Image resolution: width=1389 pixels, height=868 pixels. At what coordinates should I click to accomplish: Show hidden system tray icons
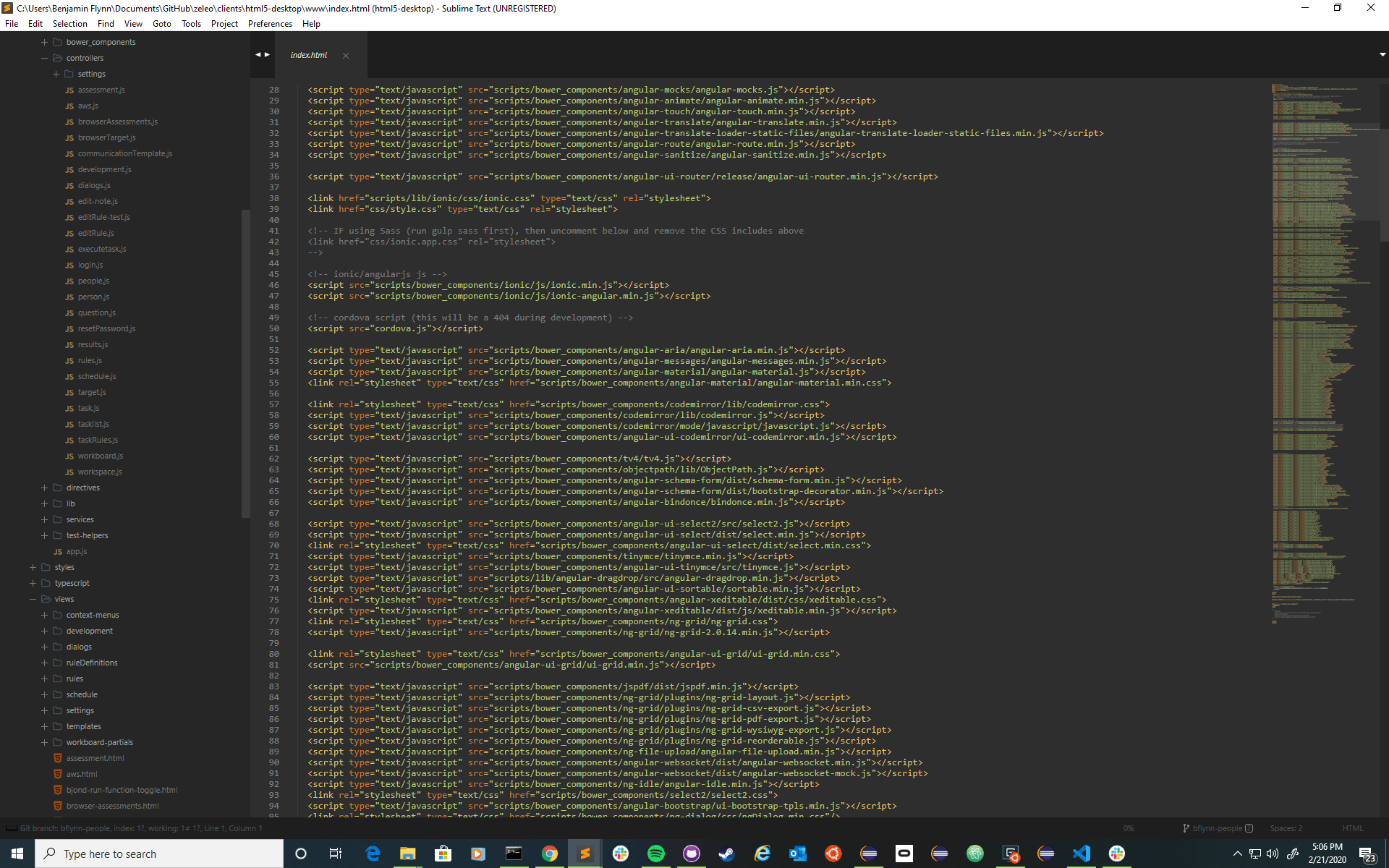pos(1237,854)
